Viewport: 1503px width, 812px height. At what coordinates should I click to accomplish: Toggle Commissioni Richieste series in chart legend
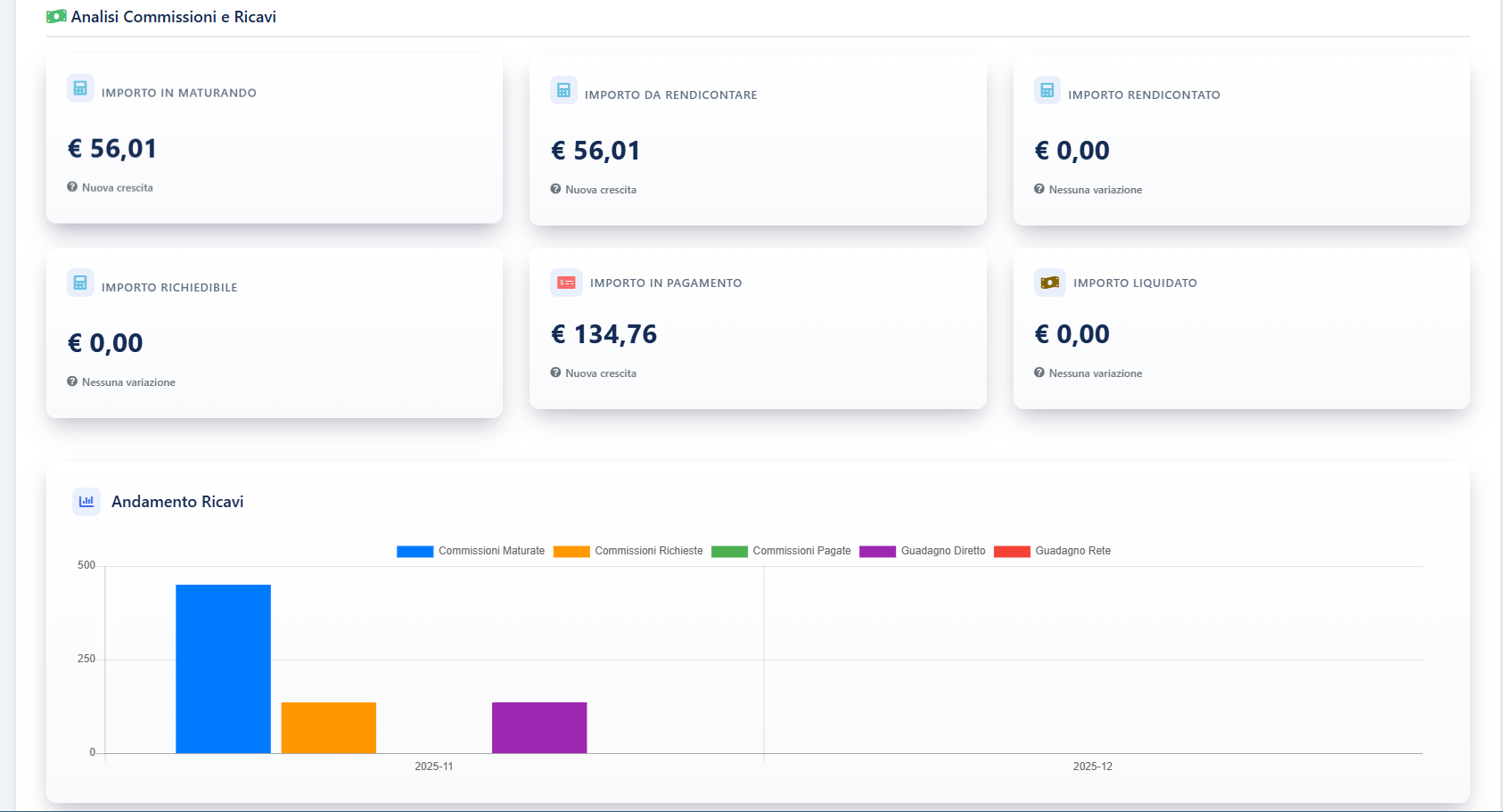pos(628,551)
